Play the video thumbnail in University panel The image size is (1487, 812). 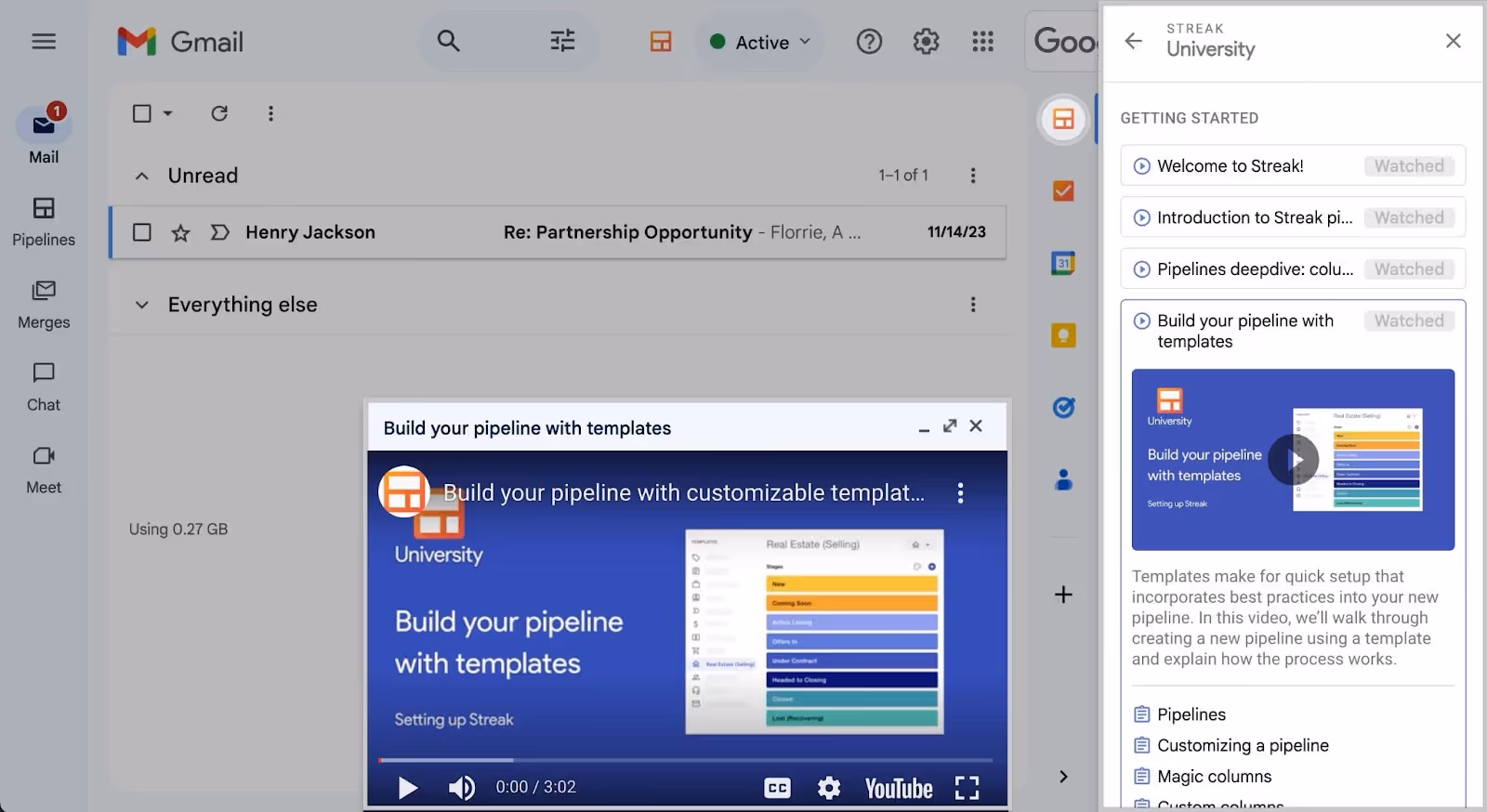click(1294, 459)
